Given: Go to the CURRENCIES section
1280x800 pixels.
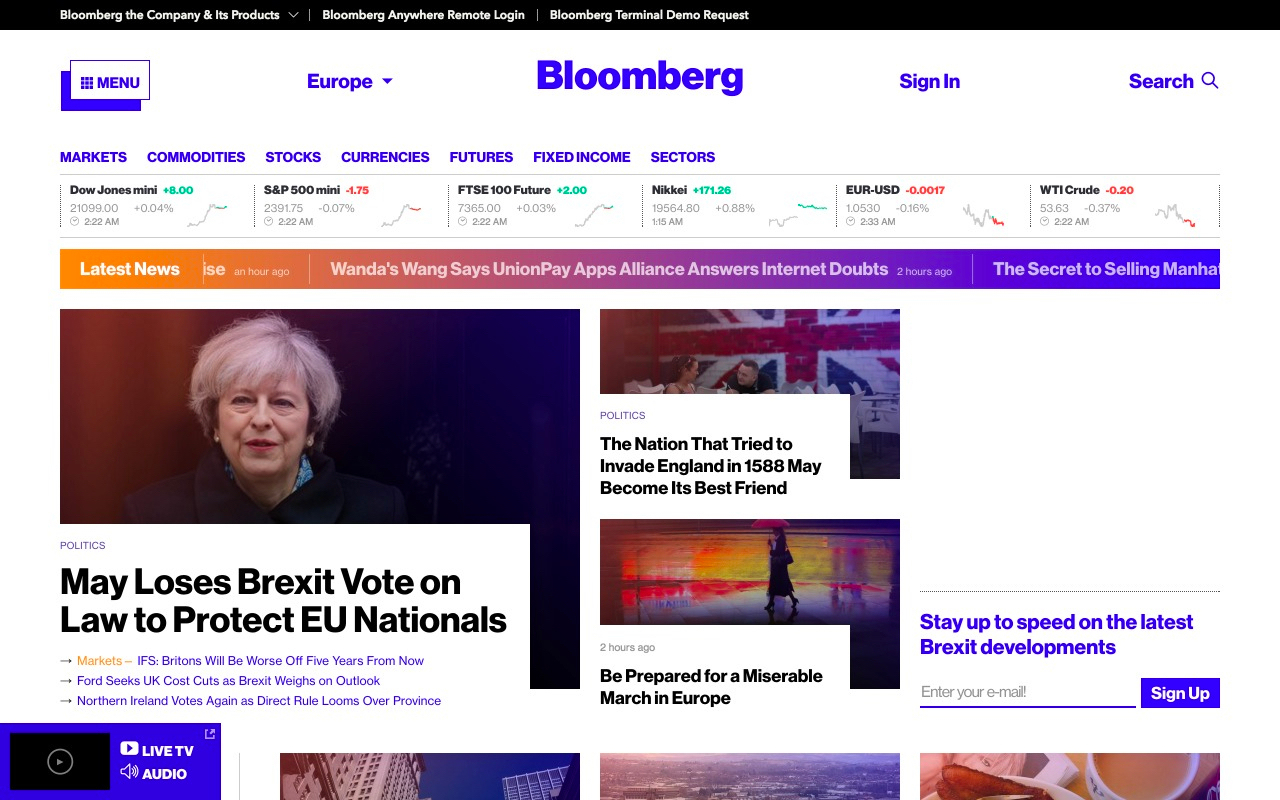Looking at the screenshot, I should pyautogui.click(x=385, y=157).
